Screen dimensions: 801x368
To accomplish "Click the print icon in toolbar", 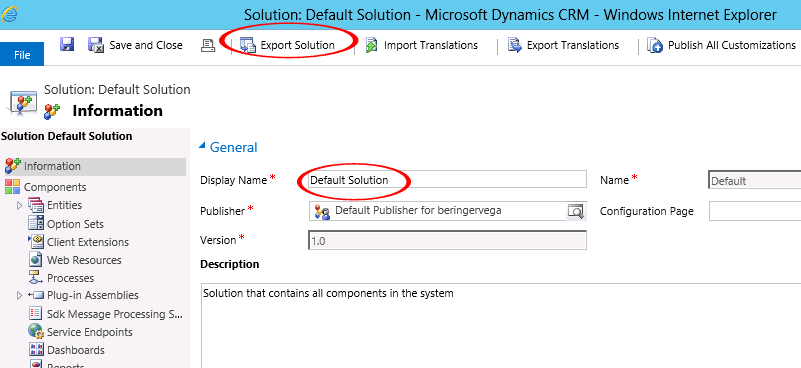I will coord(207,45).
